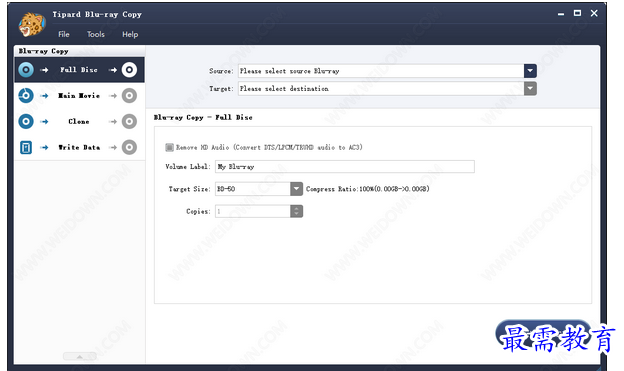Select the Main Movie source disc icon
The width and height of the screenshot is (624, 371).
26,96
